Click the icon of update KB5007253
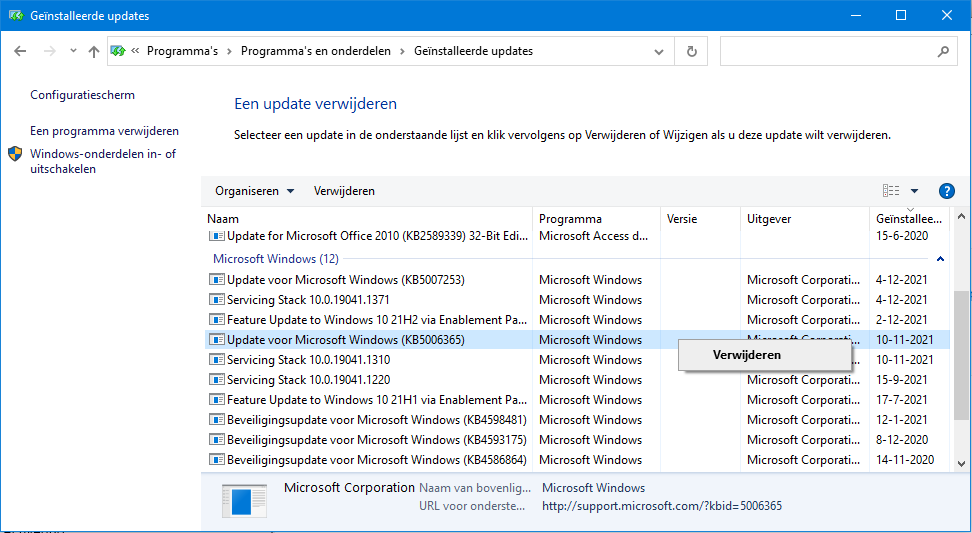Viewport: 972px width, 533px height. (216, 280)
